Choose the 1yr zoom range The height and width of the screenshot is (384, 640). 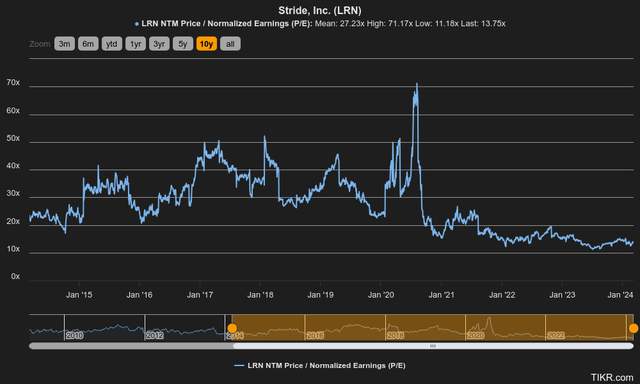(x=136, y=44)
